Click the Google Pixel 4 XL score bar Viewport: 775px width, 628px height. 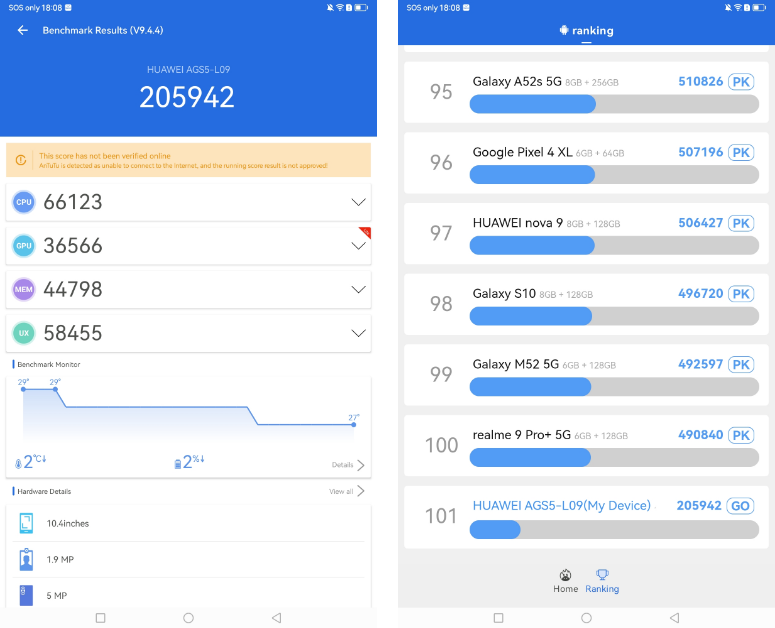click(x=614, y=174)
